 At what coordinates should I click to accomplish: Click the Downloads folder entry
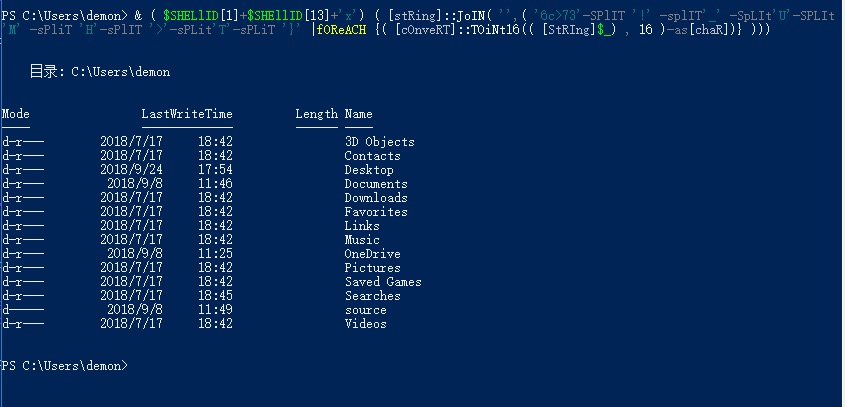[376, 198]
